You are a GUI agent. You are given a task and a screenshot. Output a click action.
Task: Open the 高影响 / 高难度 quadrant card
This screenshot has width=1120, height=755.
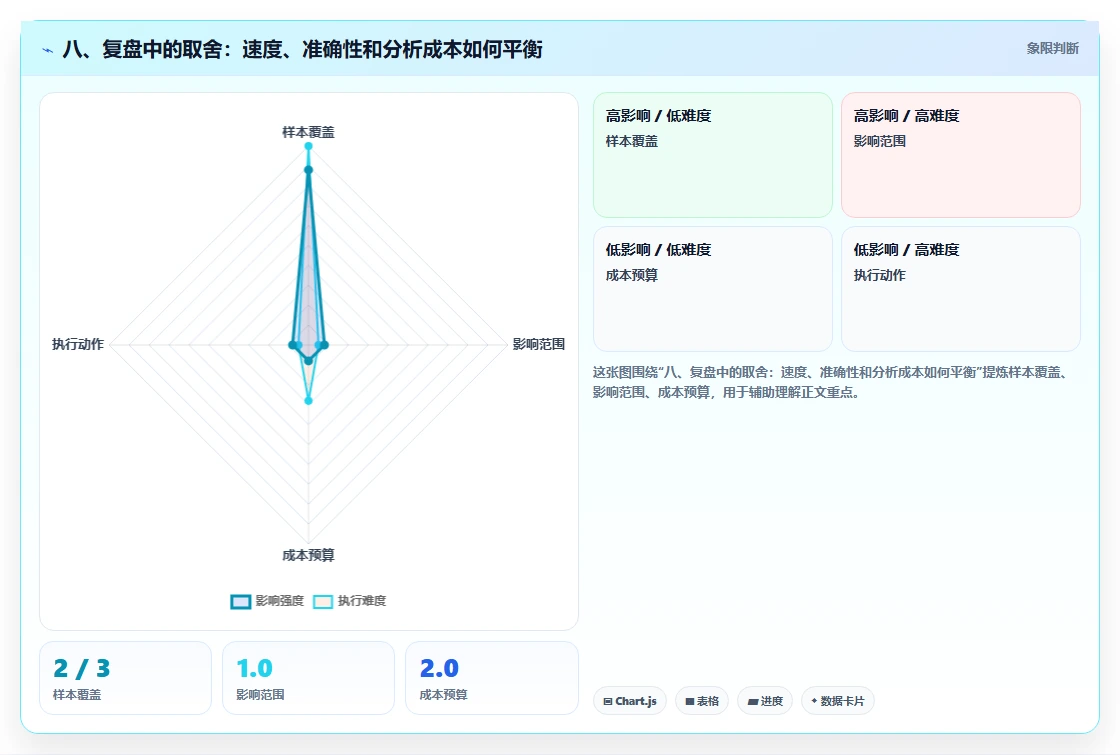(961, 155)
